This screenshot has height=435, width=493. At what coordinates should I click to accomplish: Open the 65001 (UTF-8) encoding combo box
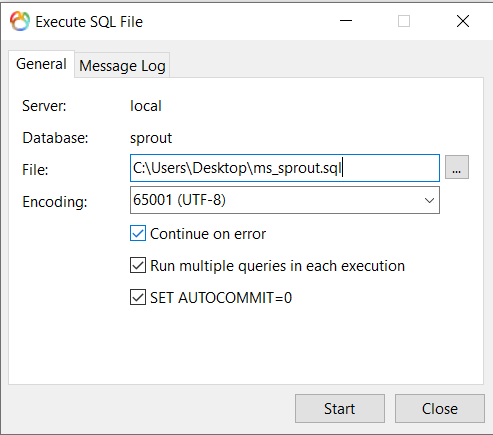tap(285, 200)
